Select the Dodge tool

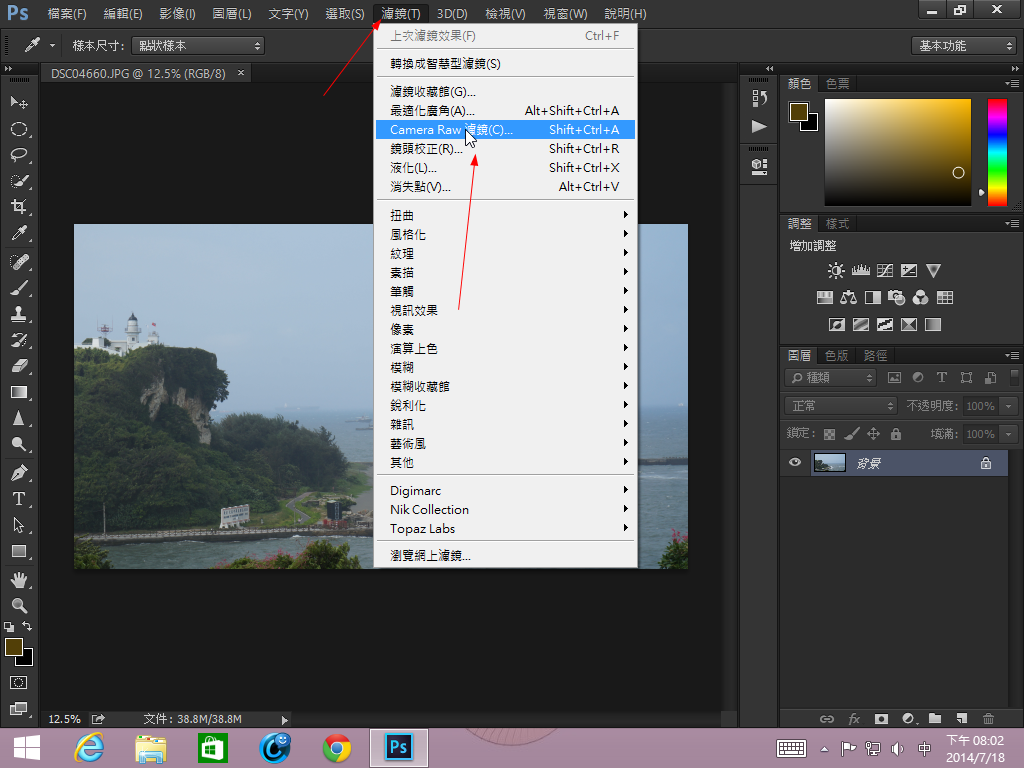[x=19, y=444]
